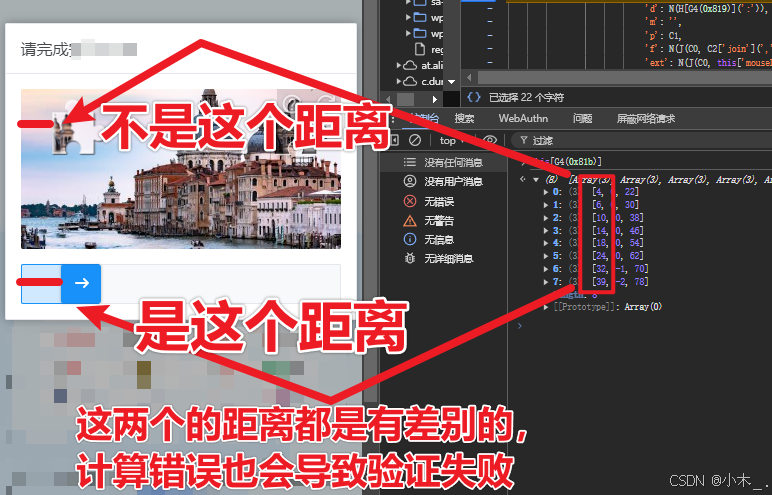Image resolution: width=772 pixels, height=495 pixels.
Task: Open the 屏蔽网络请求 tab
Action: [x=645, y=118]
